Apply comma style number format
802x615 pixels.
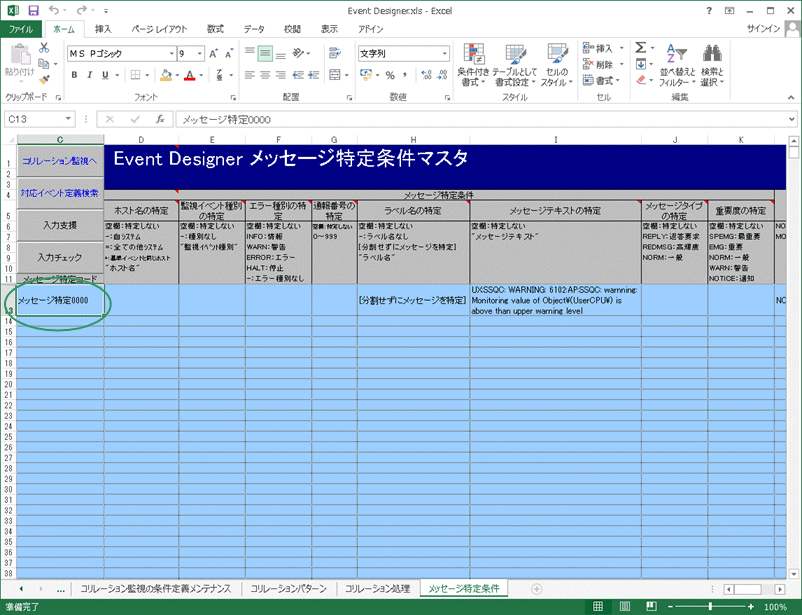405,75
